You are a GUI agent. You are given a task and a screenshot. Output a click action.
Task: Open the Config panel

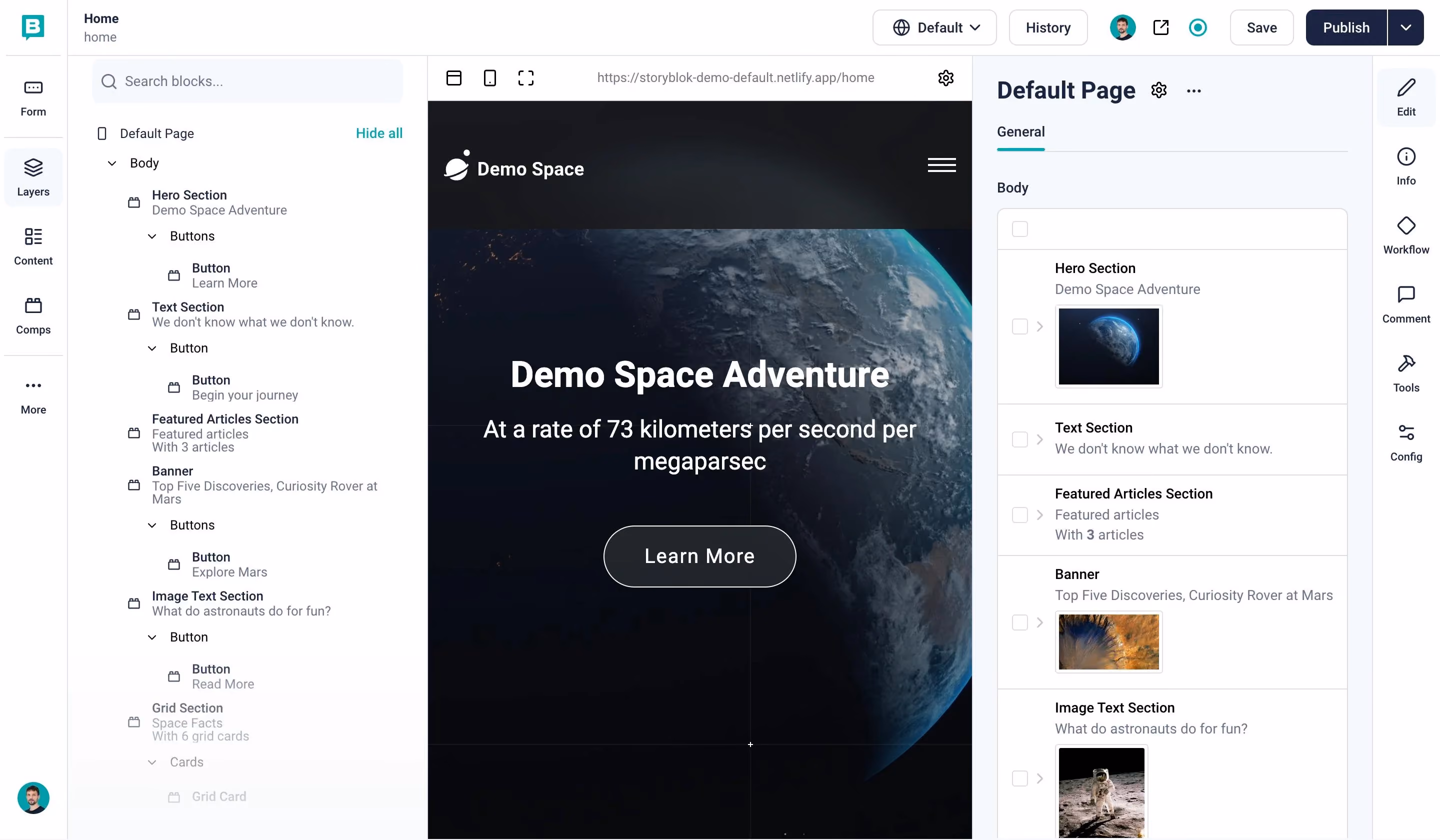coord(1405,443)
